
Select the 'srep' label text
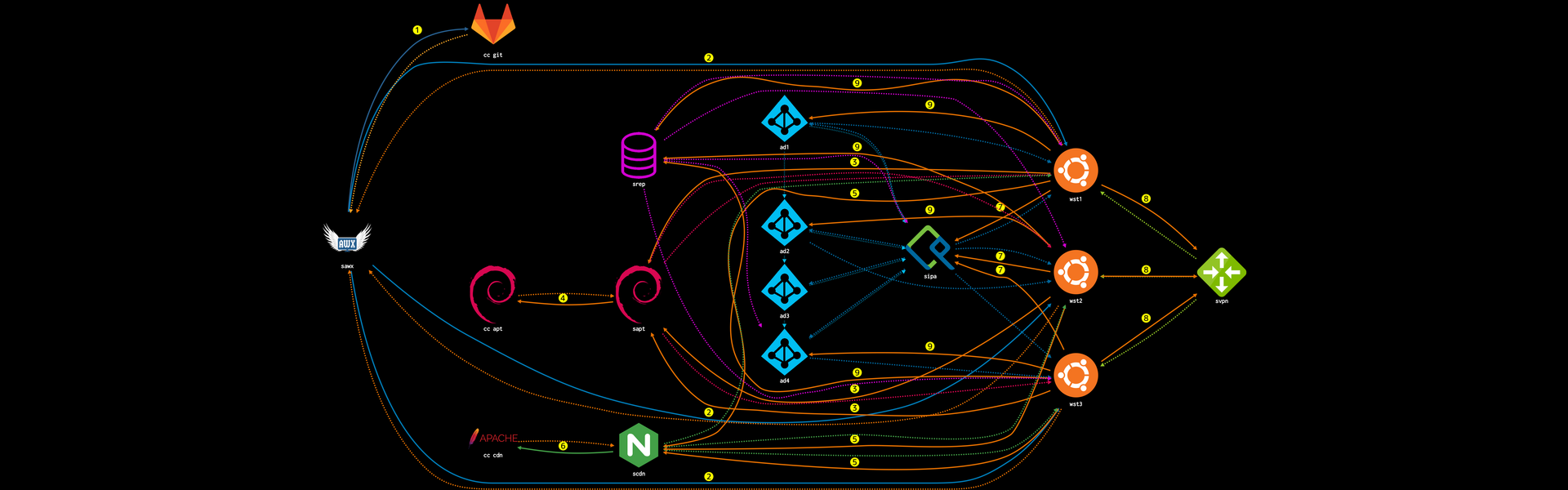pyautogui.click(x=639, y=185)
